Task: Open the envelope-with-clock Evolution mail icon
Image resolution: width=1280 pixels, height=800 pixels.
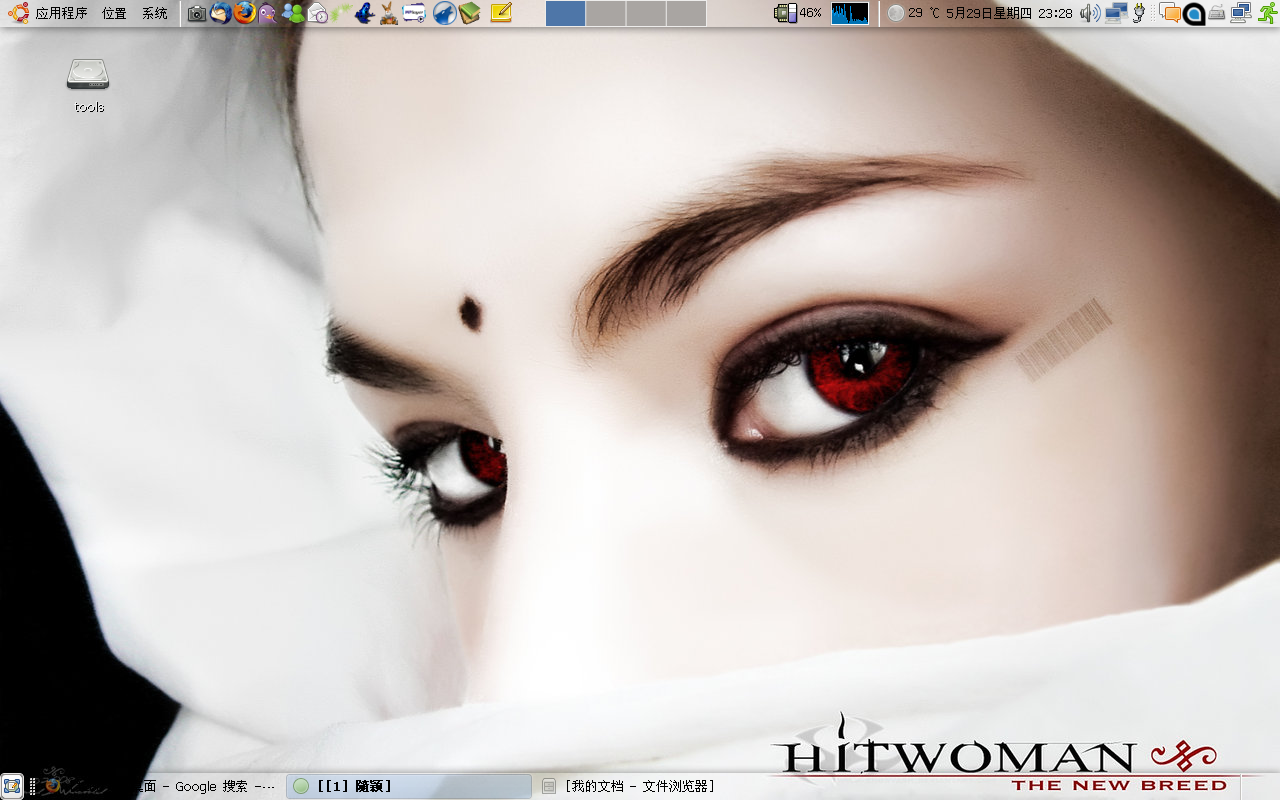Action: 318,13
